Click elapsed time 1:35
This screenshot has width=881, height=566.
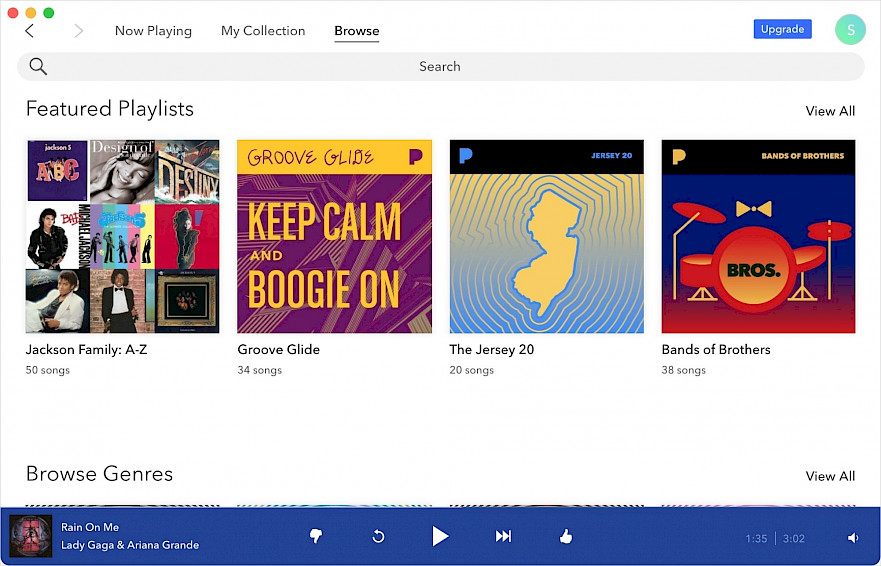[756, 538]
